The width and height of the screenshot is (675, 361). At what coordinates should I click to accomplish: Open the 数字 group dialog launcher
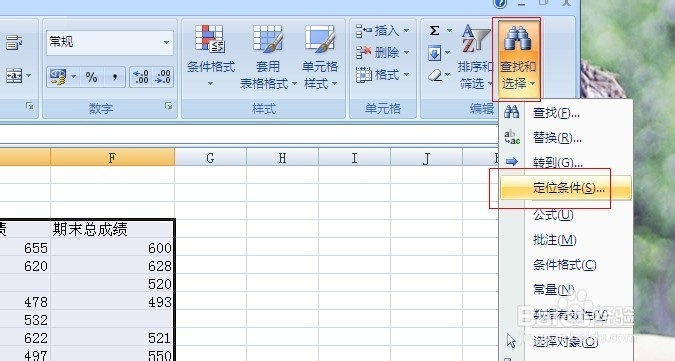tap(168, 106)
